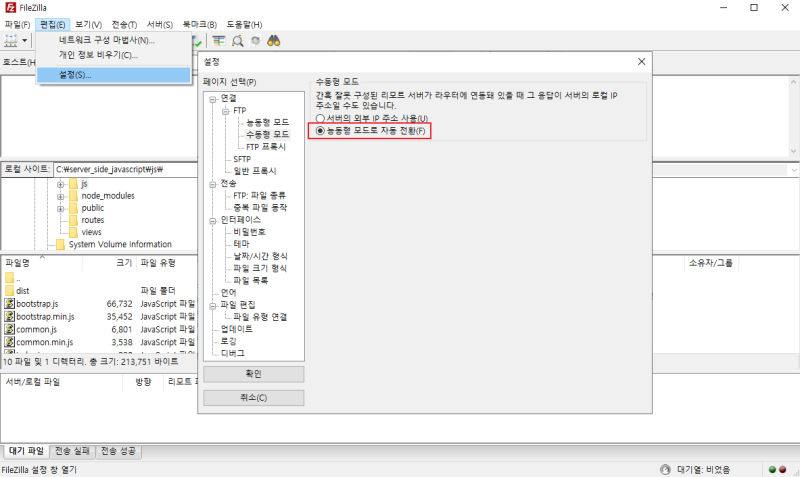Click the public folder icon in tree
The height and width of the screenshot is (477, 800).
[73, 208]
